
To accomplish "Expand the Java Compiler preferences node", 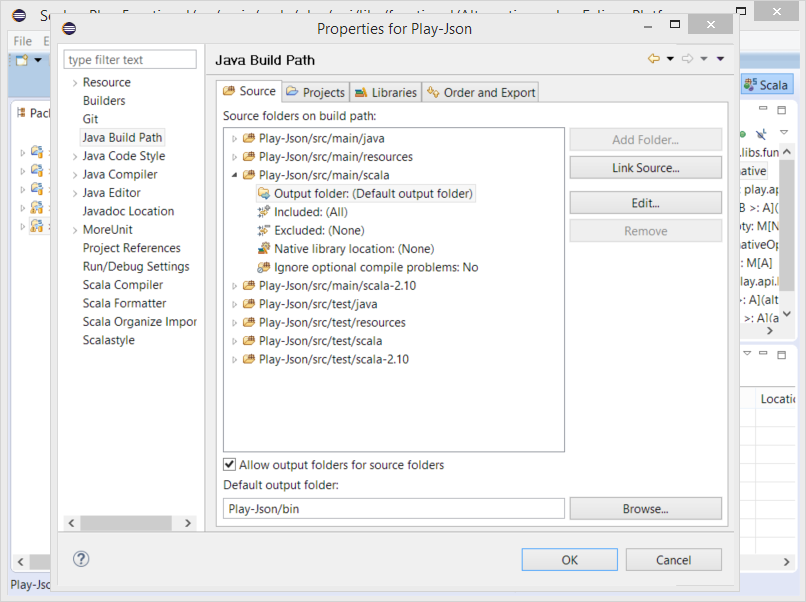I will click(x=75, y=175).
